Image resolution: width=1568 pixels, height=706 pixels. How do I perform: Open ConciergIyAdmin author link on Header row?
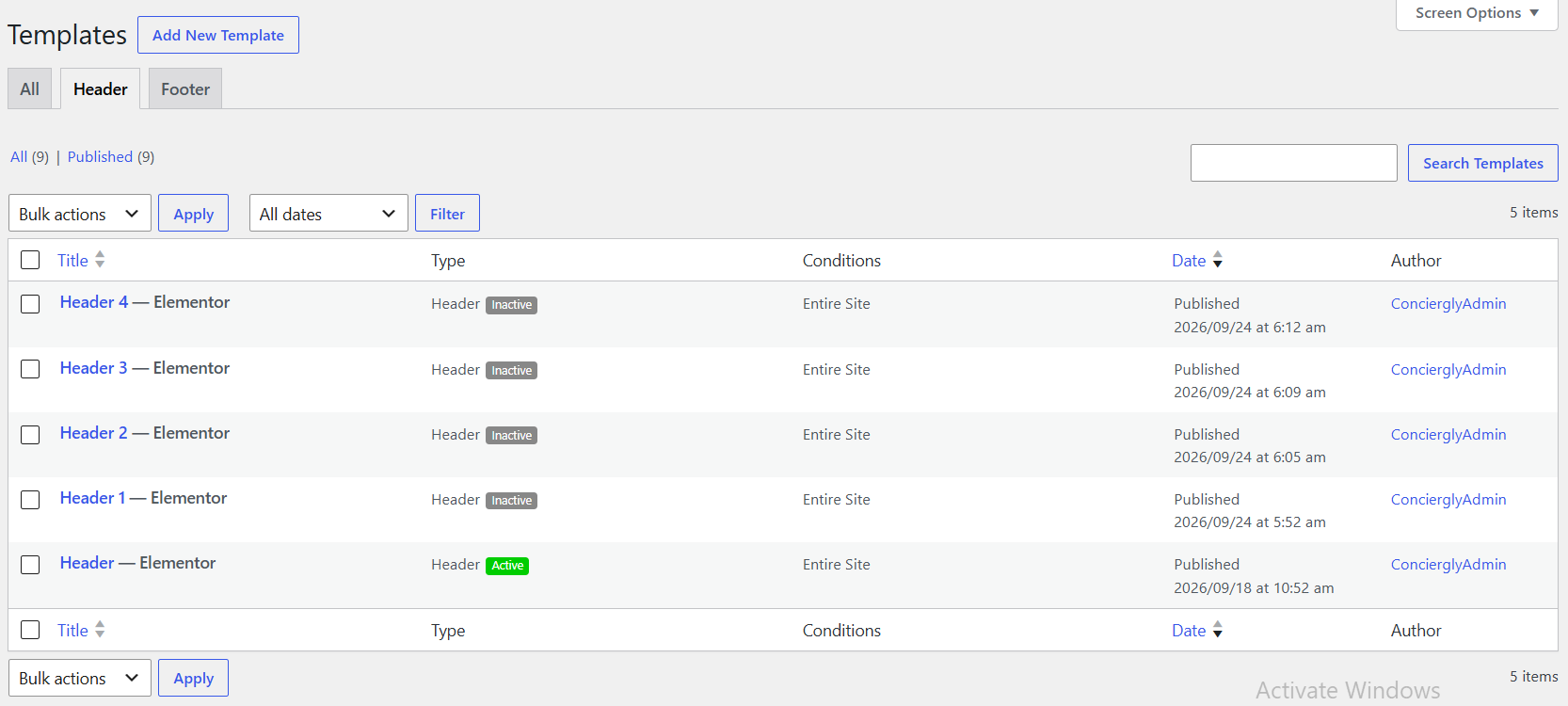[1448, 565]
